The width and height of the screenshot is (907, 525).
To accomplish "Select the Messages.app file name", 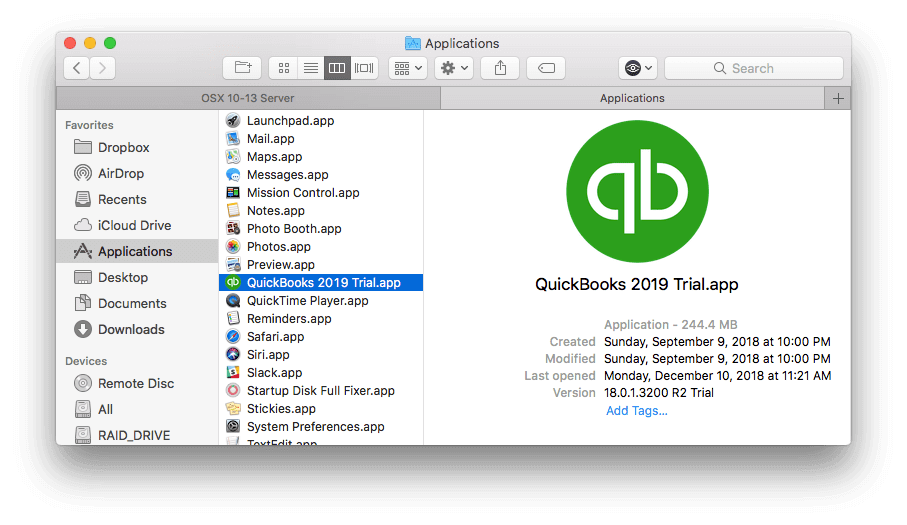I will tap(287, 175).
